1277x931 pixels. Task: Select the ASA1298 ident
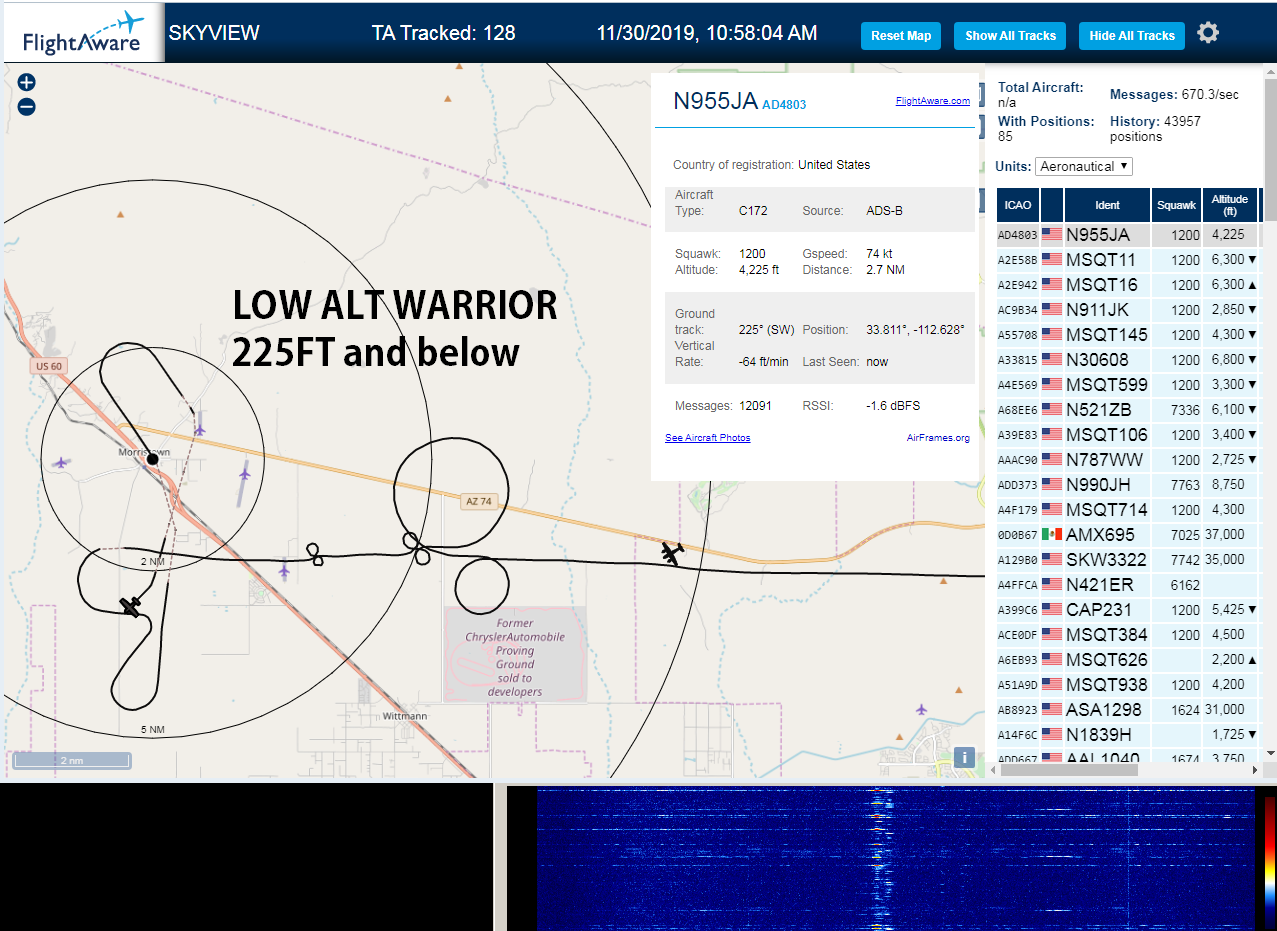tap(1104, 710)
